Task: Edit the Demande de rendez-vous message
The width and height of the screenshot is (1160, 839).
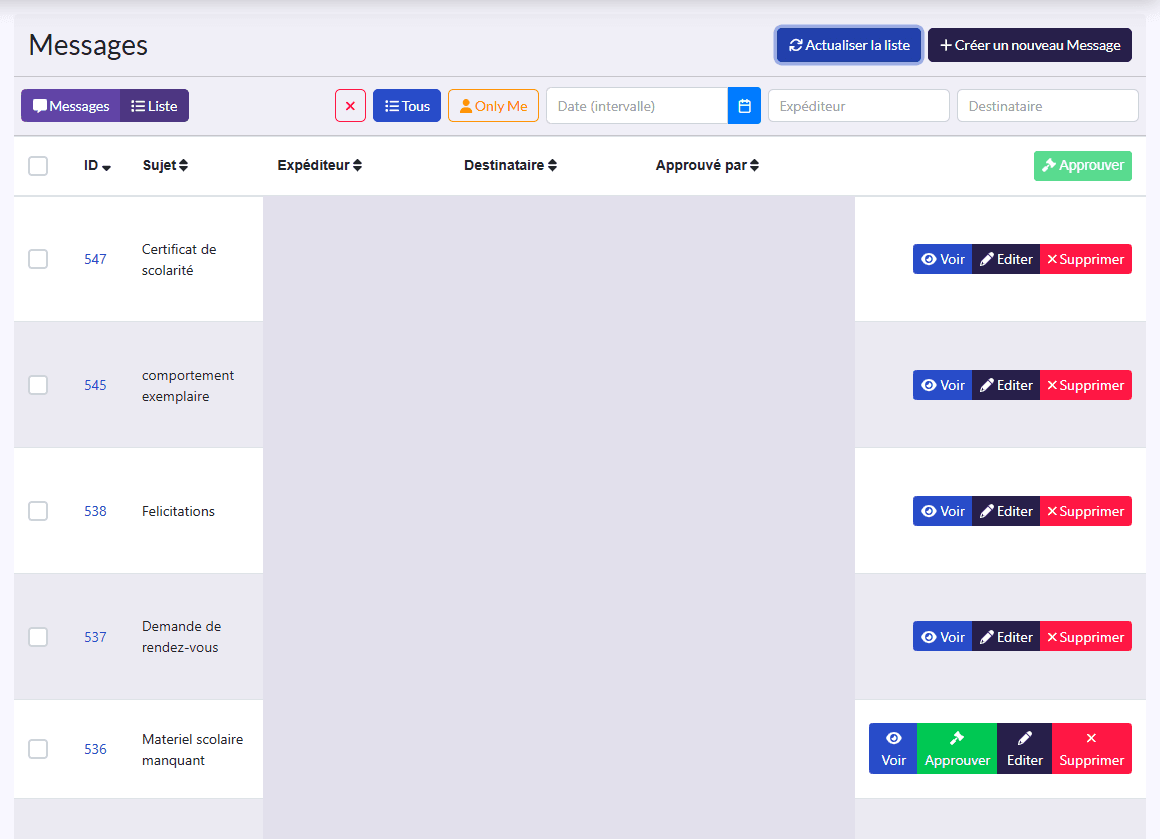Action: point(1006,636)
